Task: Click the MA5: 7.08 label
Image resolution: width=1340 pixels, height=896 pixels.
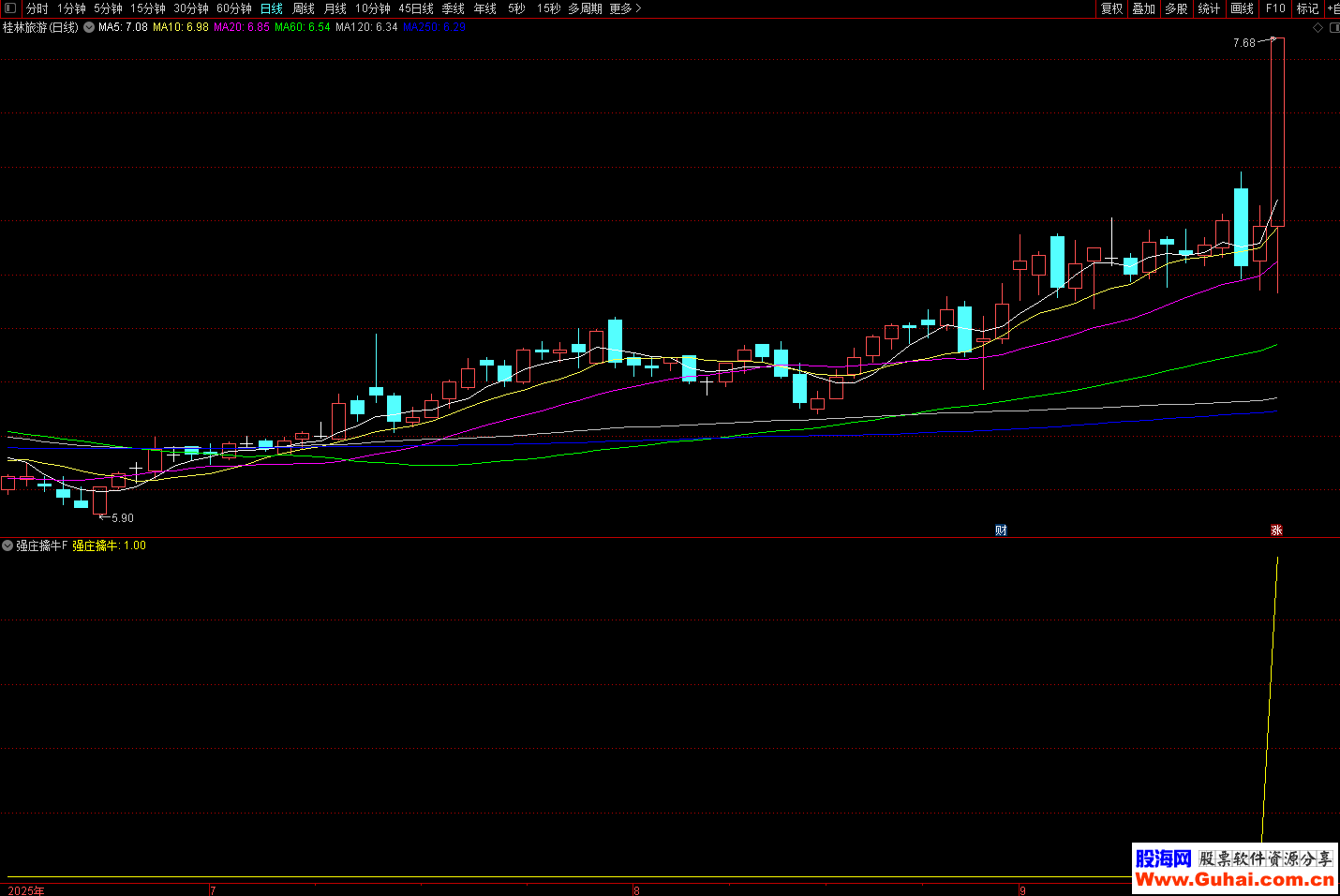Action: pos(123,27)
